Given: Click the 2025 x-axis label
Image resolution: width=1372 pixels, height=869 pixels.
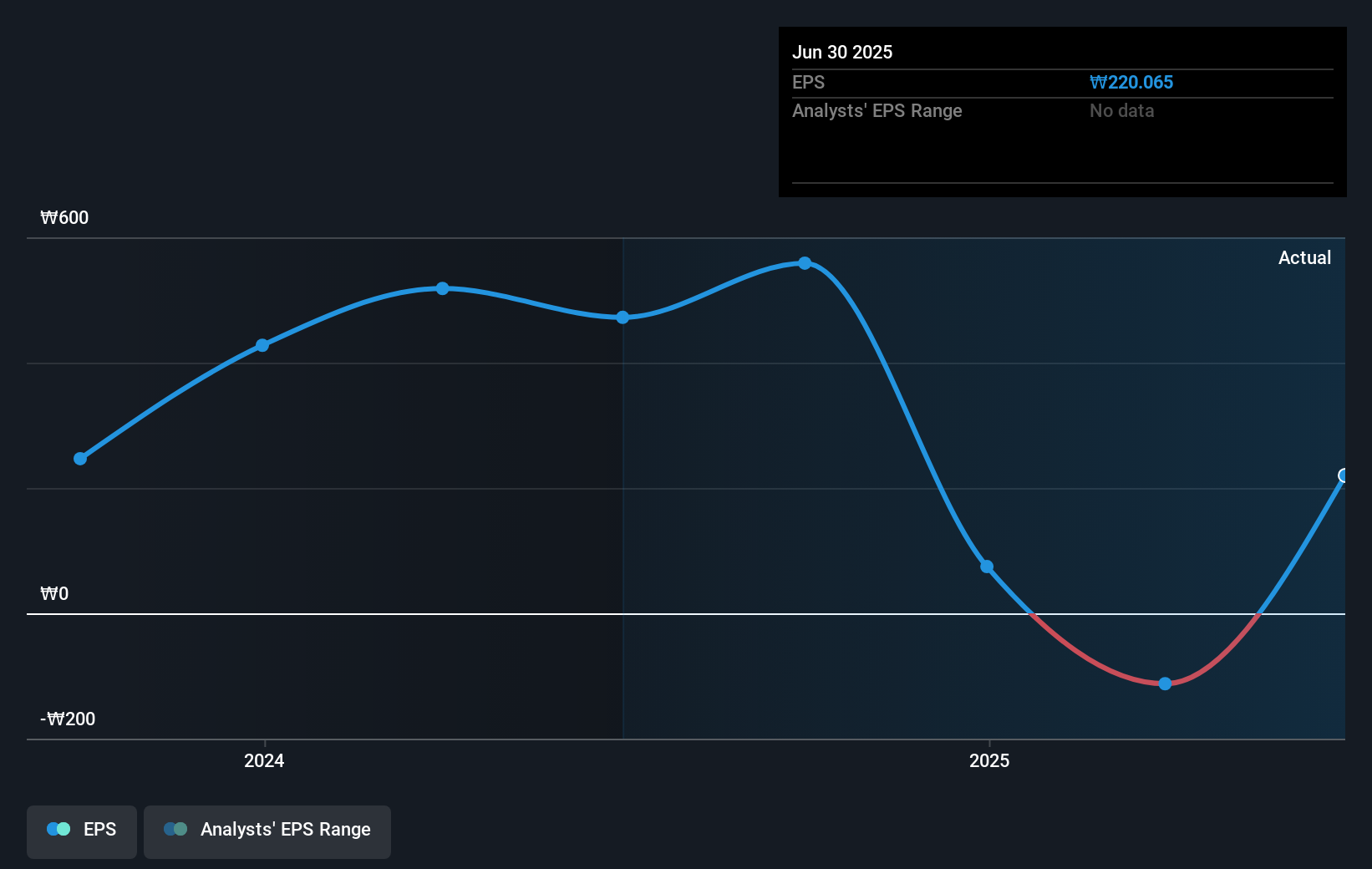Looking at the screenshot, I should (989, 760).
